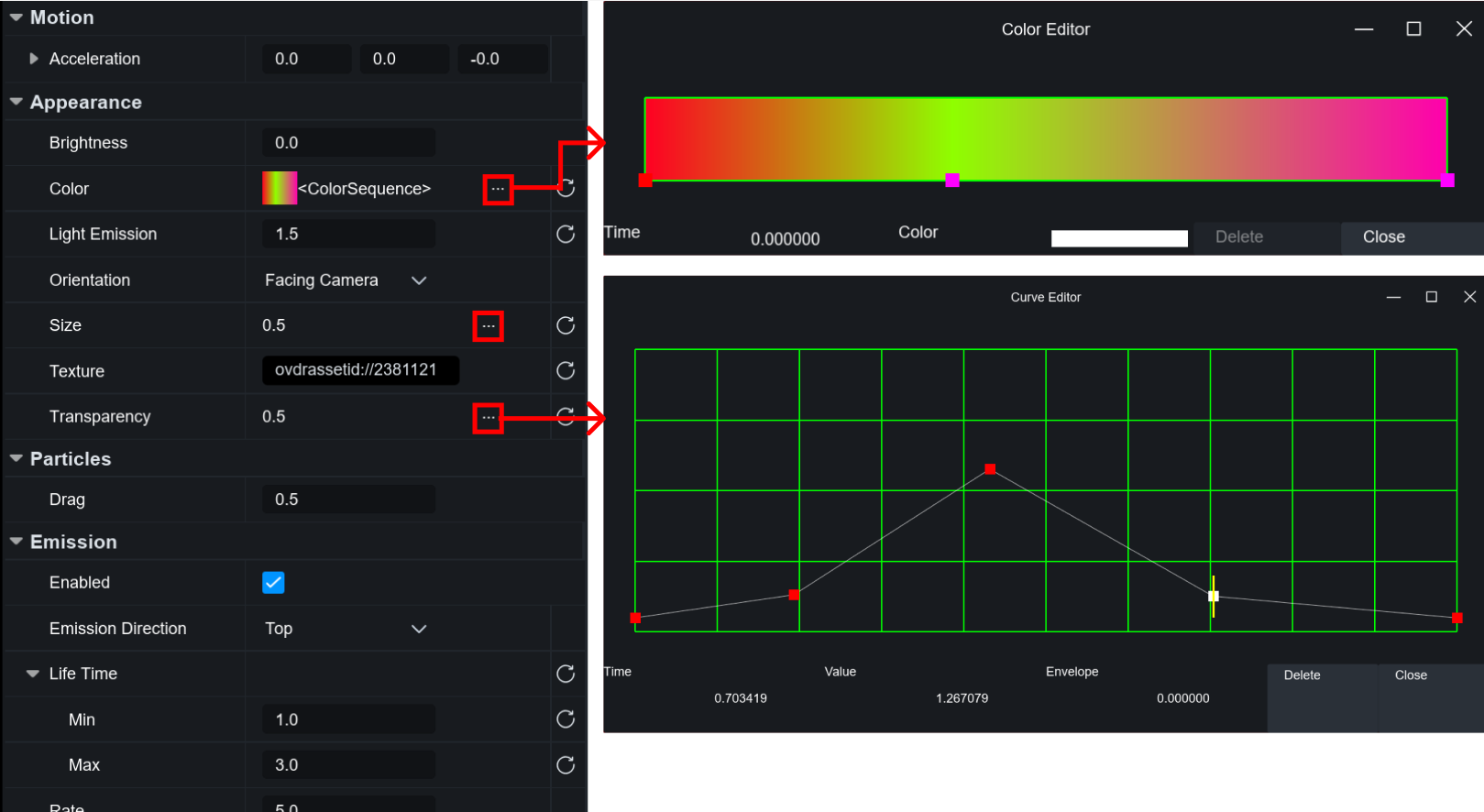Select the middle magenta gradient keypoint
The height and width of the screenshot is (812, 1484).
(x=952, y=181)
